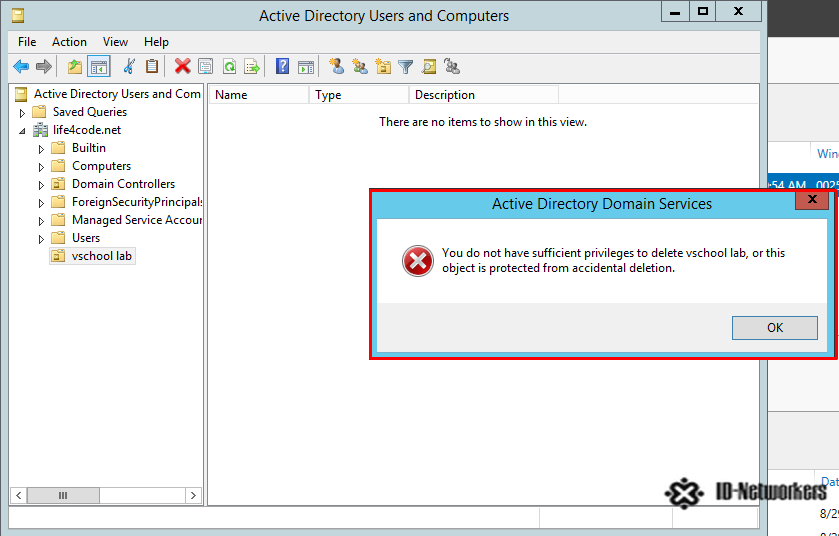This screenshot has height=536, width=839.
Task: Expand the Users container
Action: tap(41, 239)
